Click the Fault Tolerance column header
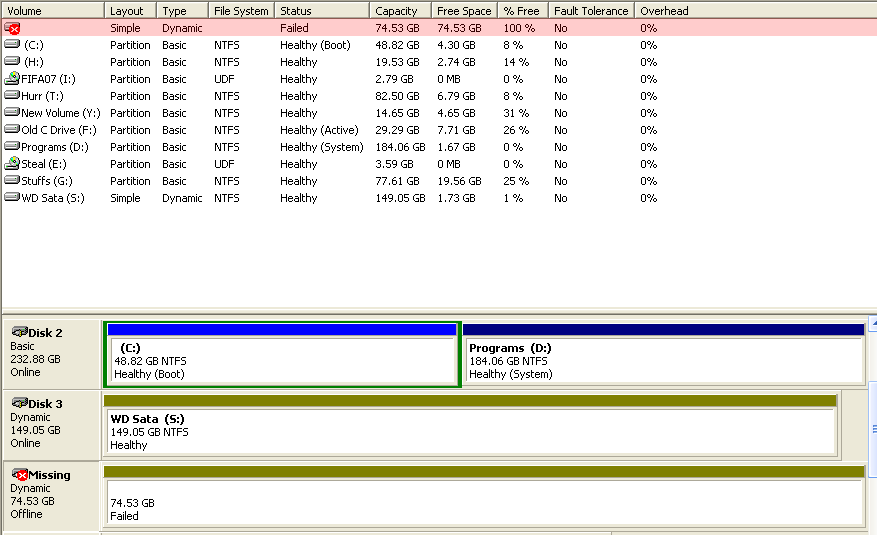This screenshot has width=877, height=535. click(591, 10)
